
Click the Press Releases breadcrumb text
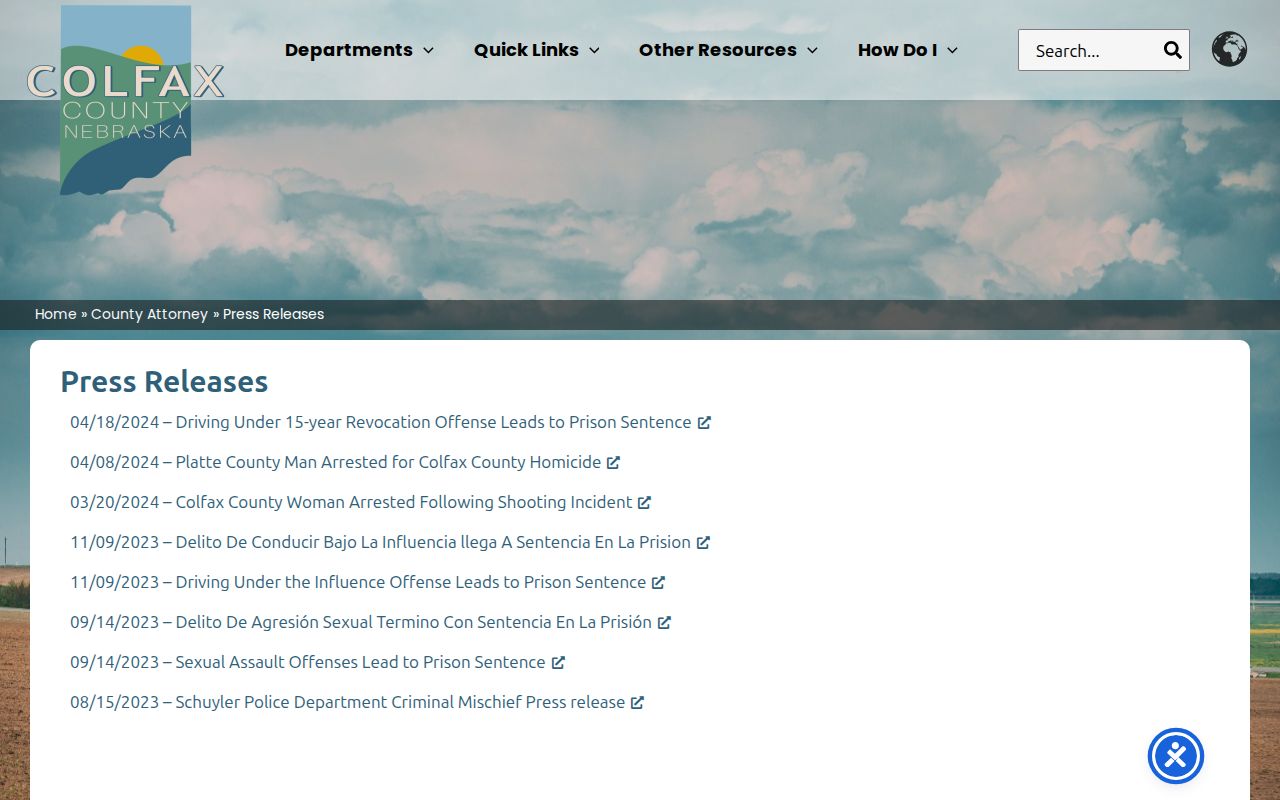(273, 314)
